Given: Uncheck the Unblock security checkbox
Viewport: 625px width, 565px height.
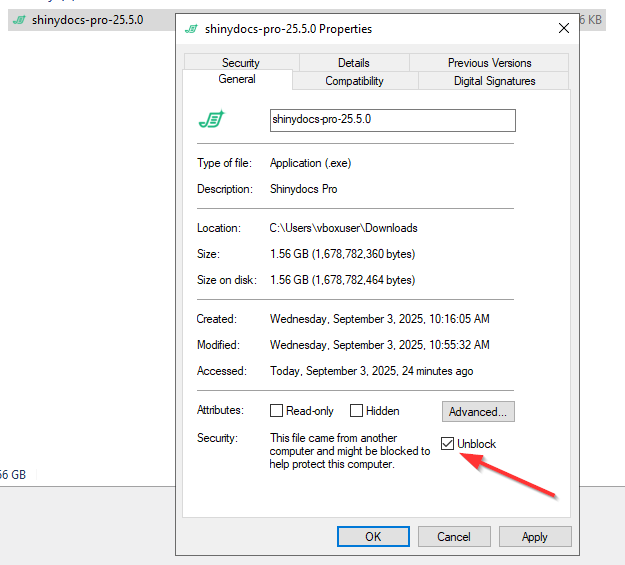Looking at the screenshot, I should 447,444.
